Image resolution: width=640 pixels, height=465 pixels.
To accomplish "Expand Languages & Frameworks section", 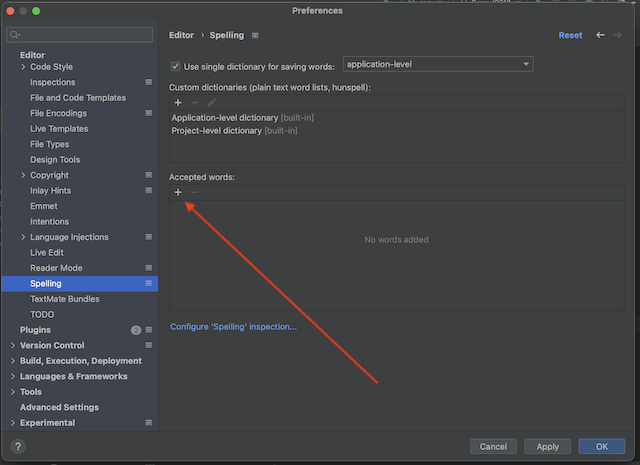I will tap(13, 376).
